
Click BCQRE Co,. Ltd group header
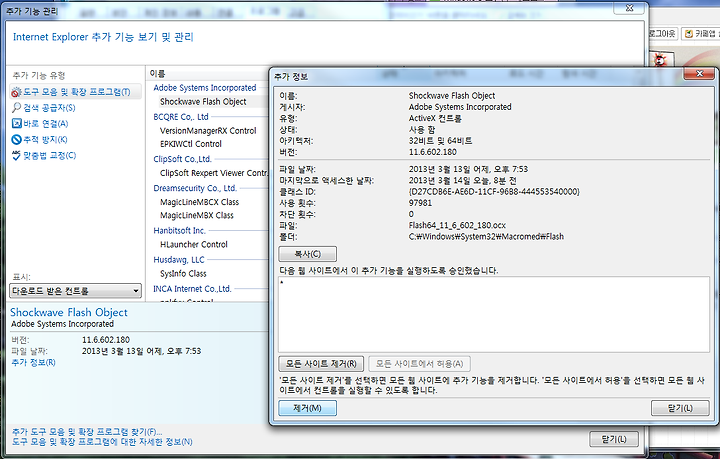tap(181, 117)
